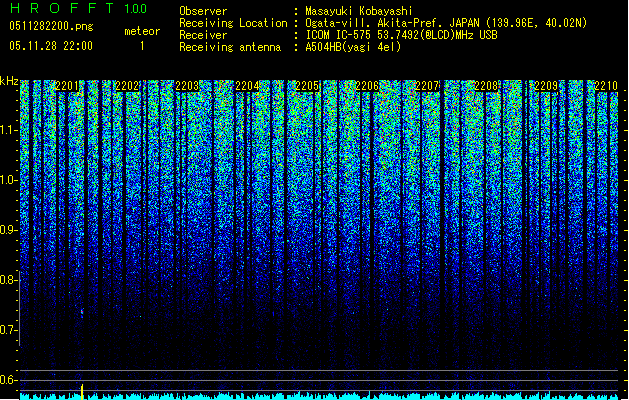Screen dimensions: 629x400
Task: Click the 0.9 kHz axis tick label
Action: pos(9,230)
